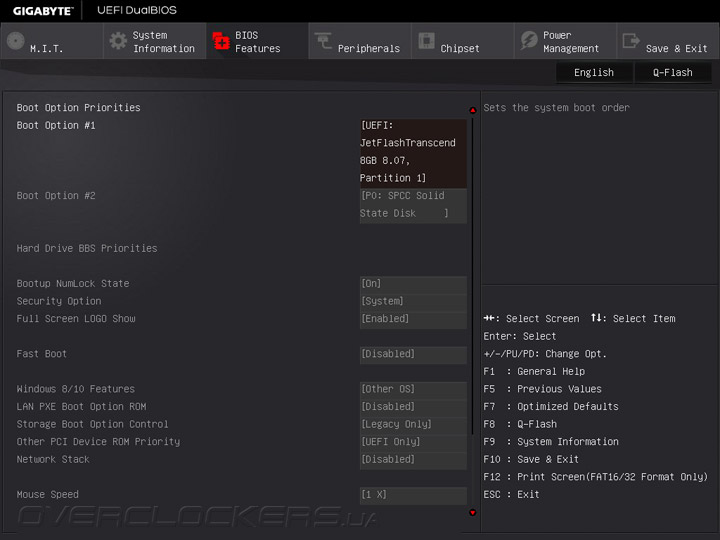Change Mouse Speed [1 X] value
Viewport: 720px width, 540px height.
[x=413, y=495]
